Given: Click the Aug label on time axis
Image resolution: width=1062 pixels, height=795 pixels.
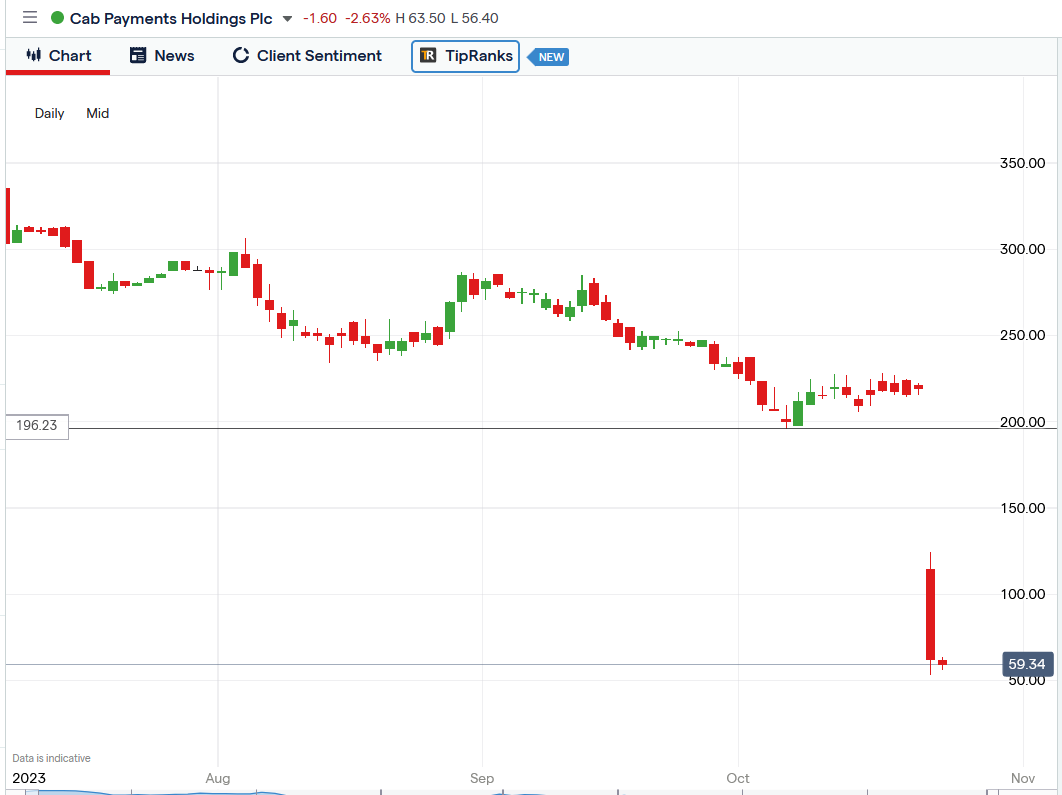Looking at the screenshot, I should (x=217, y=778).
